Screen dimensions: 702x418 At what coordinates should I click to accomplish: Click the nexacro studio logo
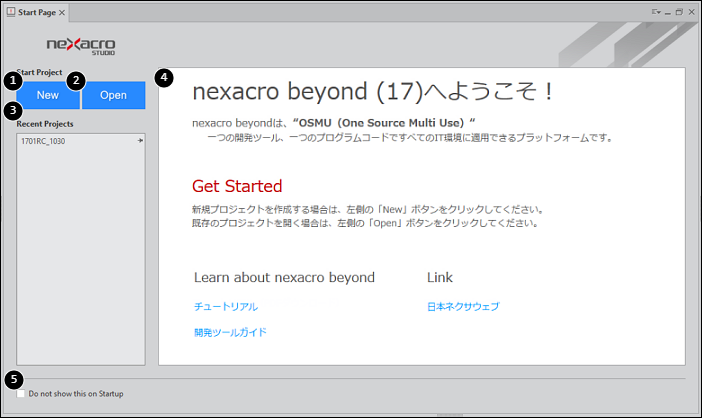pyautogui.click(x=81, y=46)
